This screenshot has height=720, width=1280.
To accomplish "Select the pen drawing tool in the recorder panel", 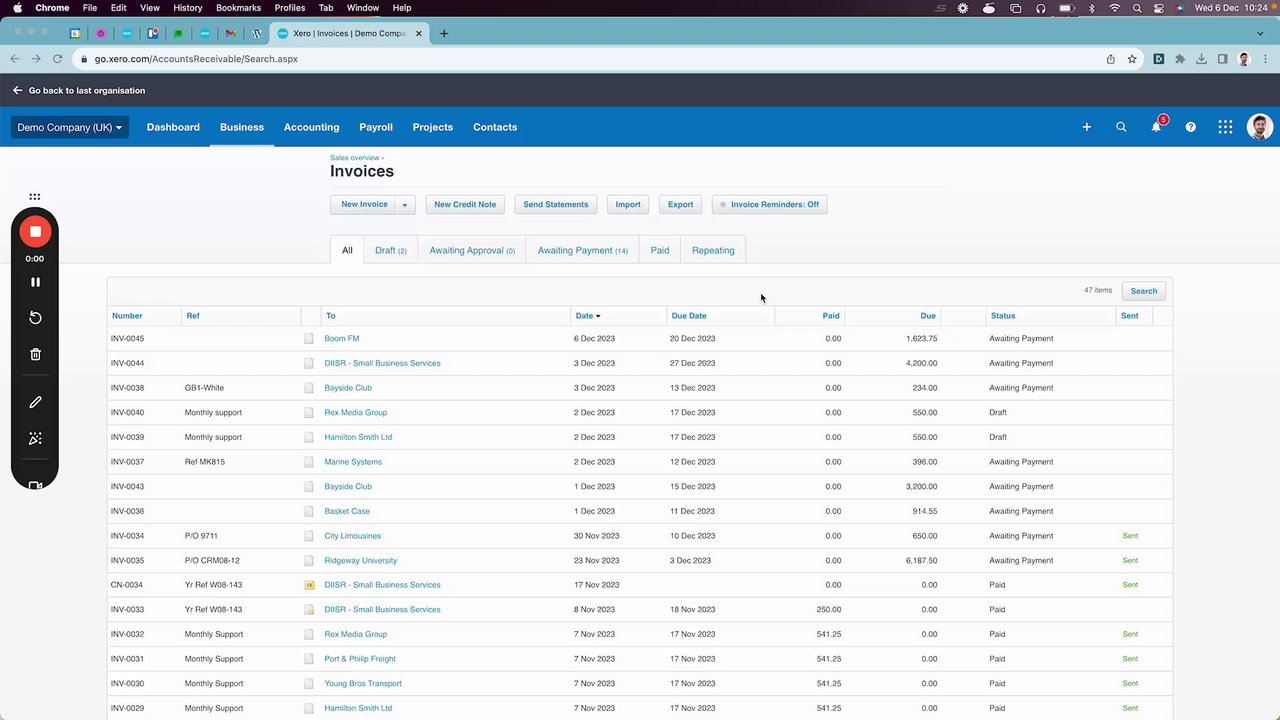I will click(x=35, y=402).
